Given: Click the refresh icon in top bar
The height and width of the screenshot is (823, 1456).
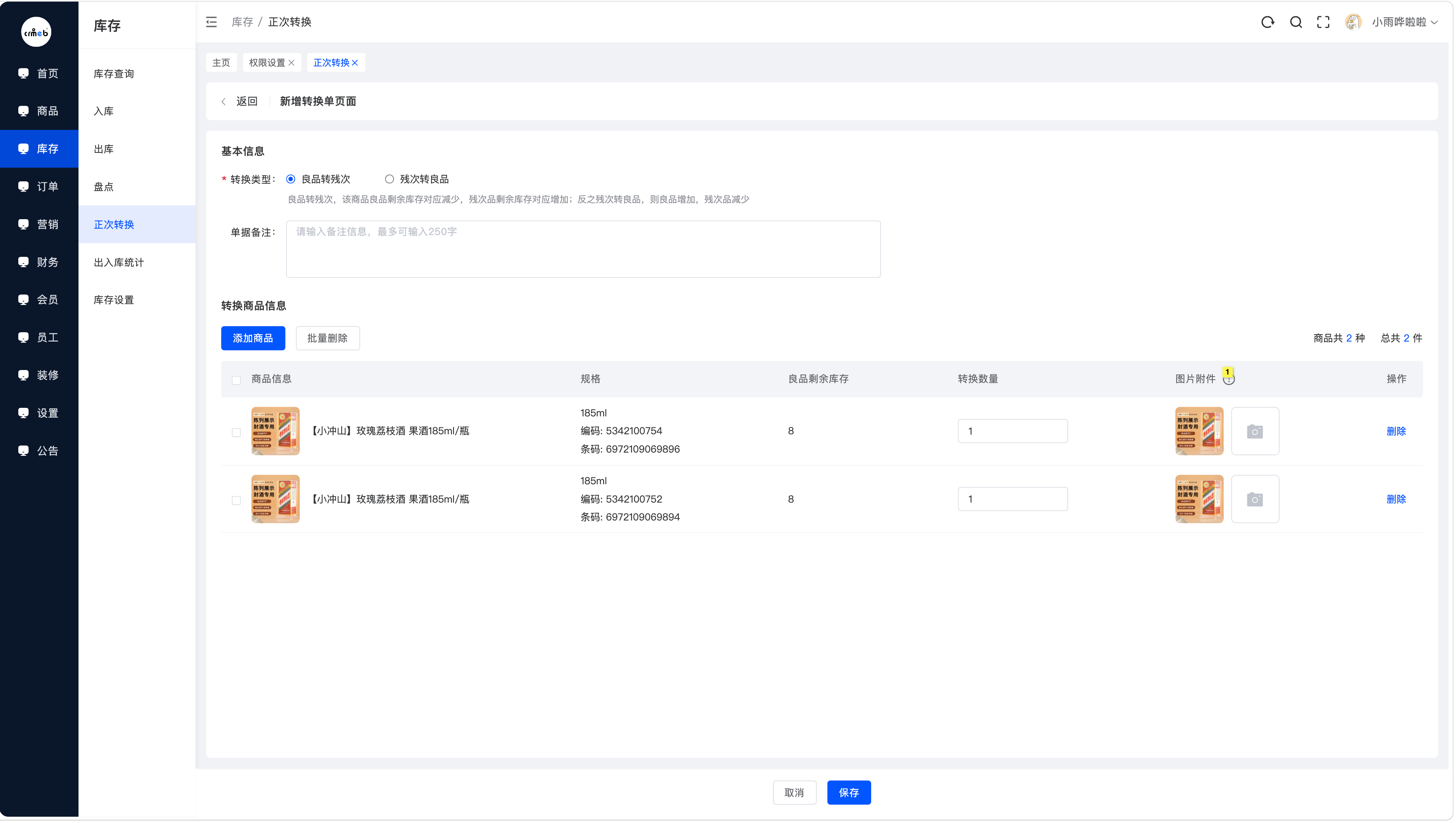Looking at the screenshot, I should pyautogui.click(x=1267, y=22).
